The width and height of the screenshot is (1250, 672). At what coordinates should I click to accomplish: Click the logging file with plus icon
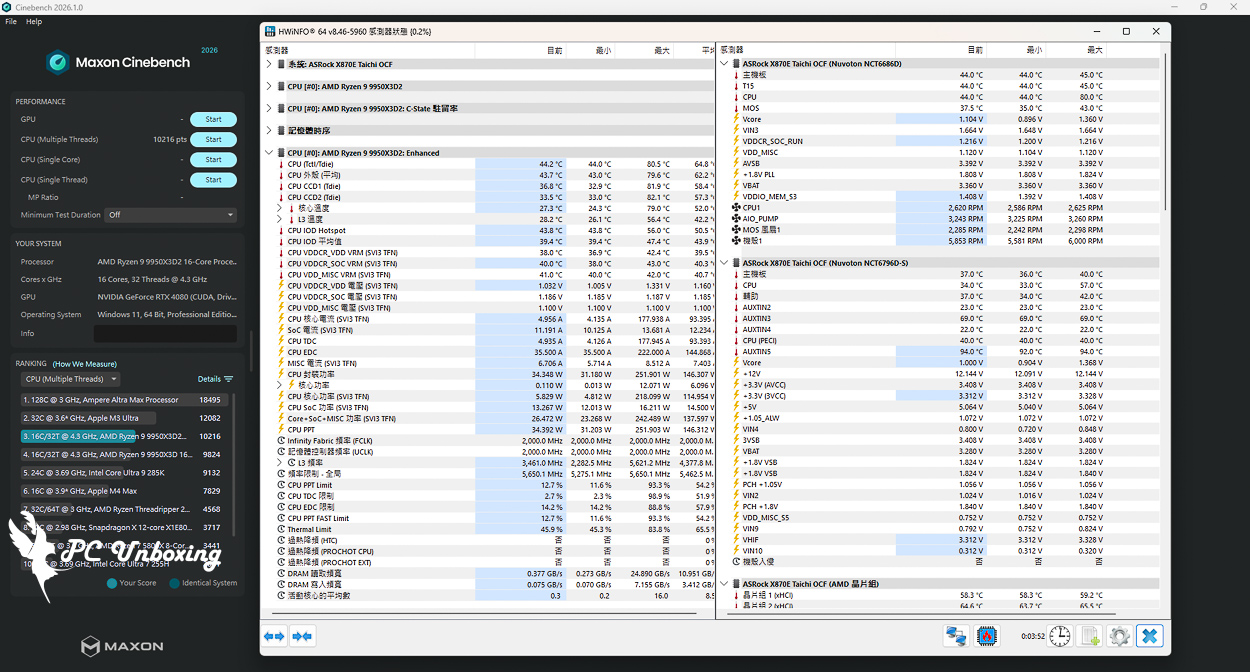pyautogui.click(x=1090, y=635)
